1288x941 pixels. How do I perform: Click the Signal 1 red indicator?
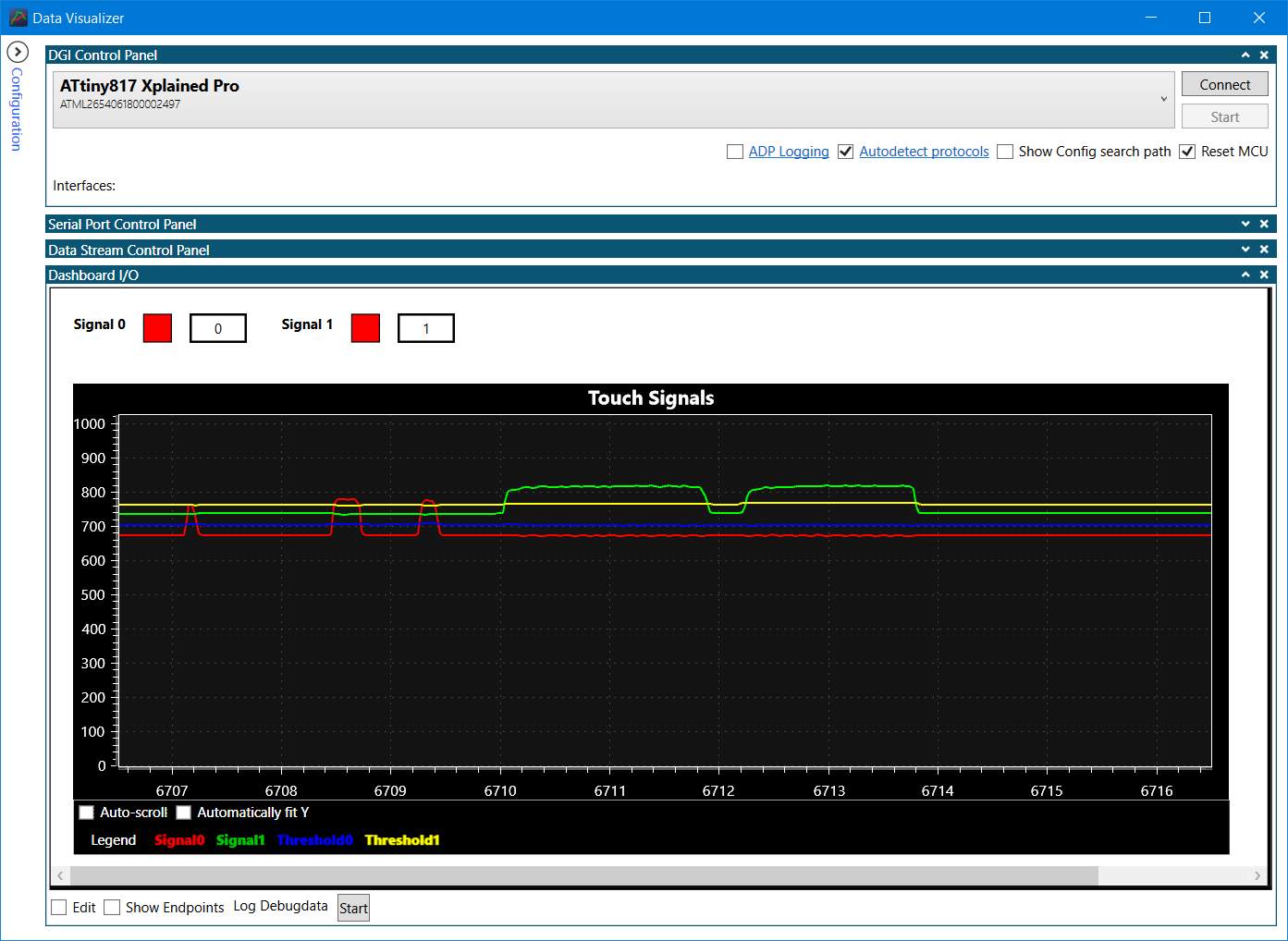click(365, 328)
